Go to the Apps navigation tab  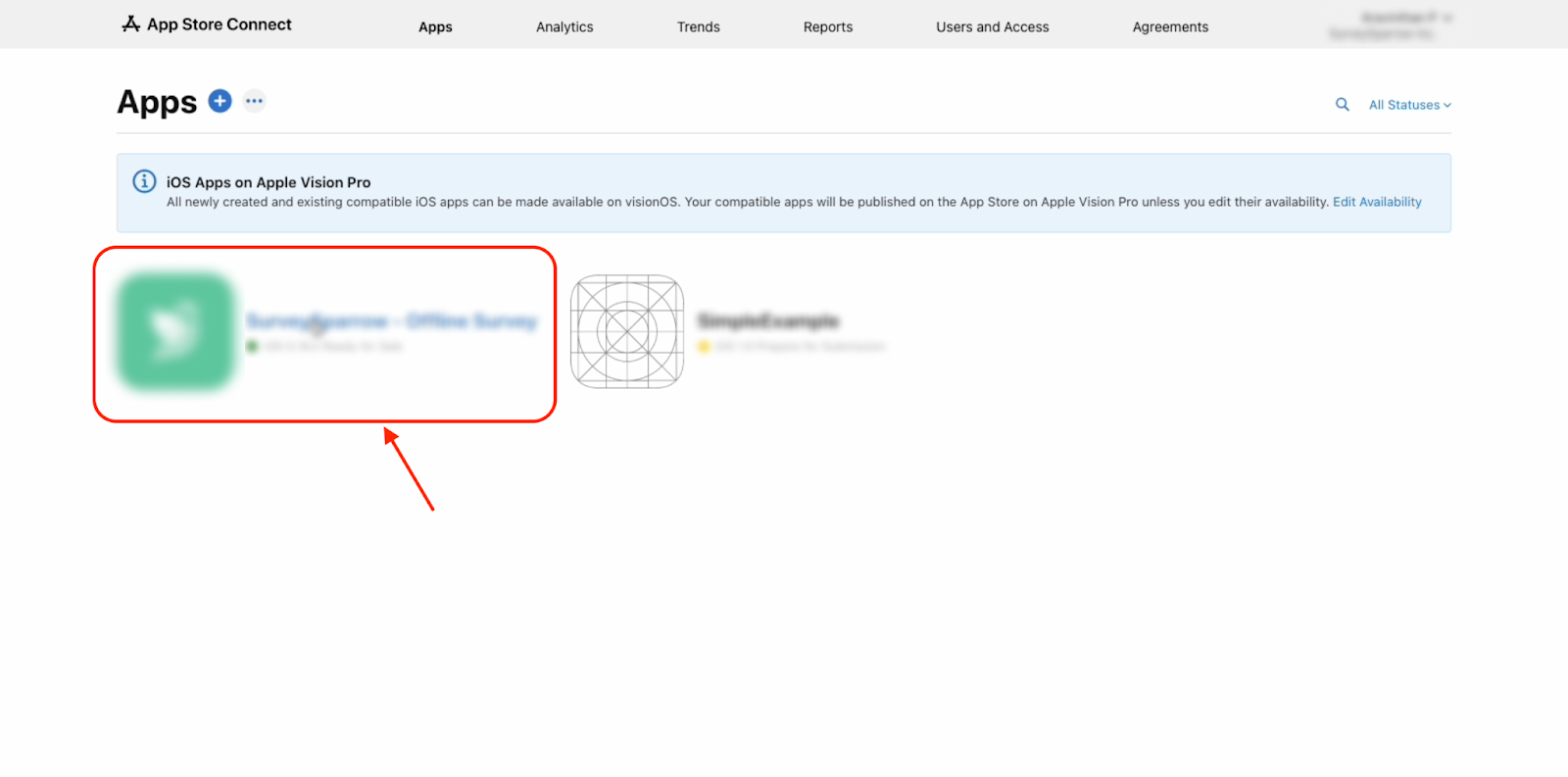pos(435,27)
